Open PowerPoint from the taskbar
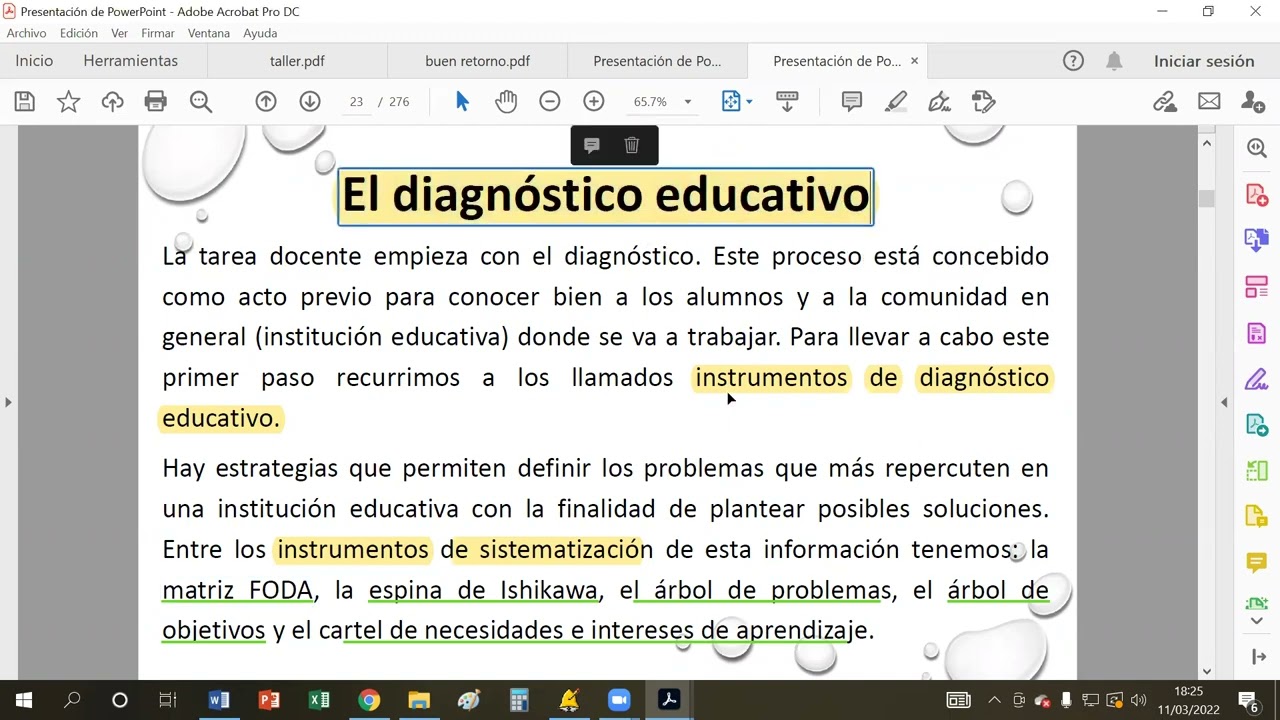 coord(269,700)
